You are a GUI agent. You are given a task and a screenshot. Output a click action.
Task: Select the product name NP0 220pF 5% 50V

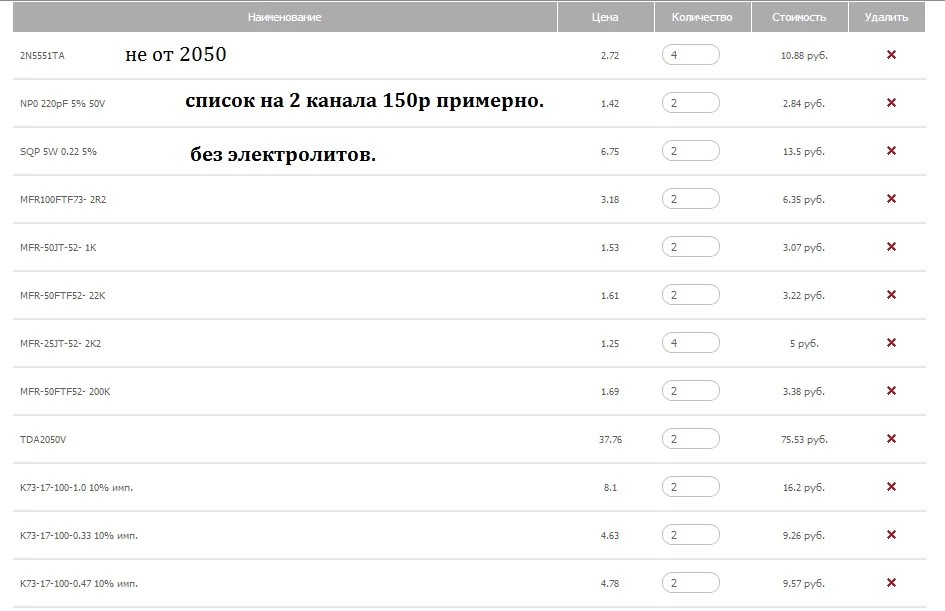pyautogui.click(x=62, y=104)
